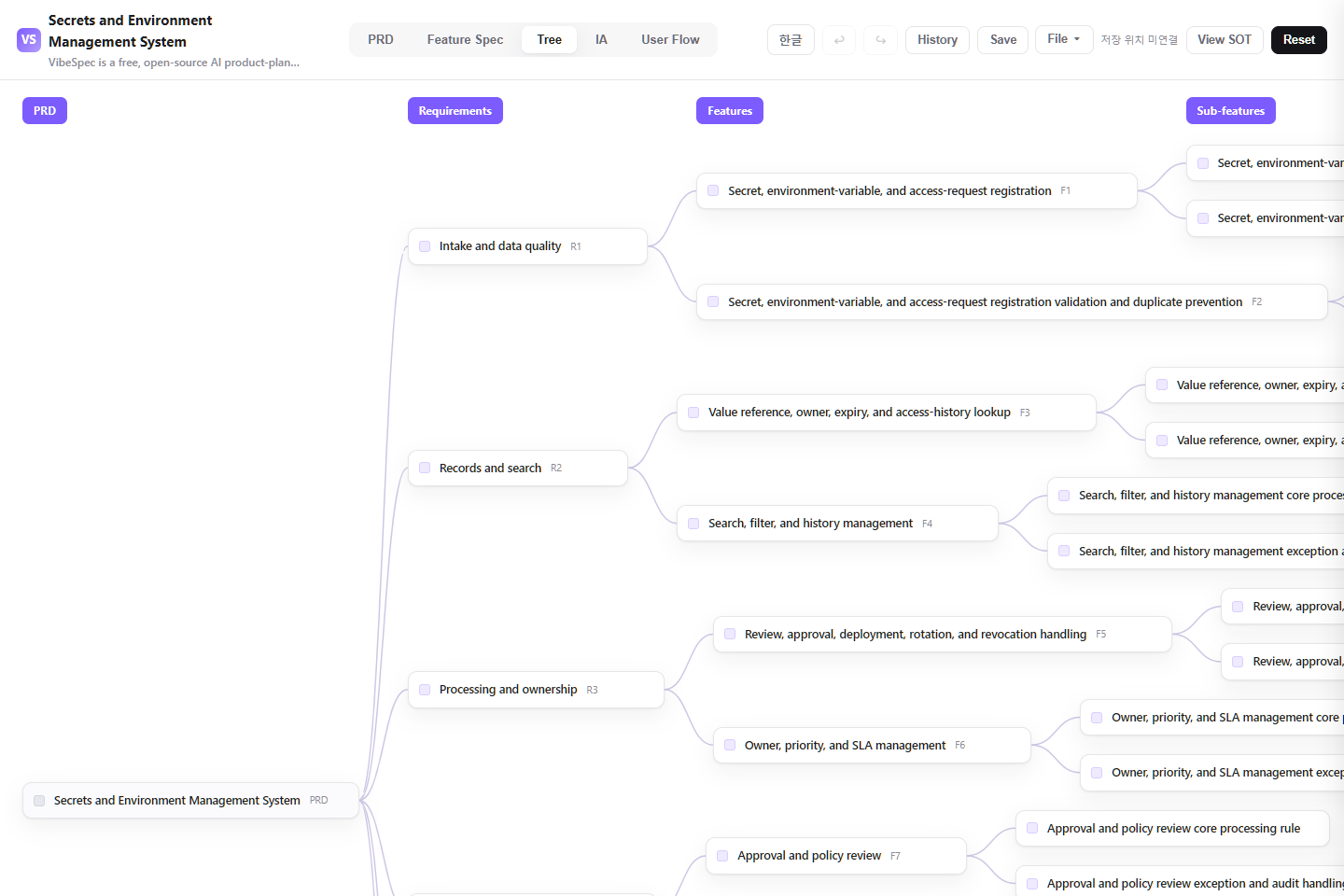
Task: Switch language with the 한글 button
Action: pos(791,40)
